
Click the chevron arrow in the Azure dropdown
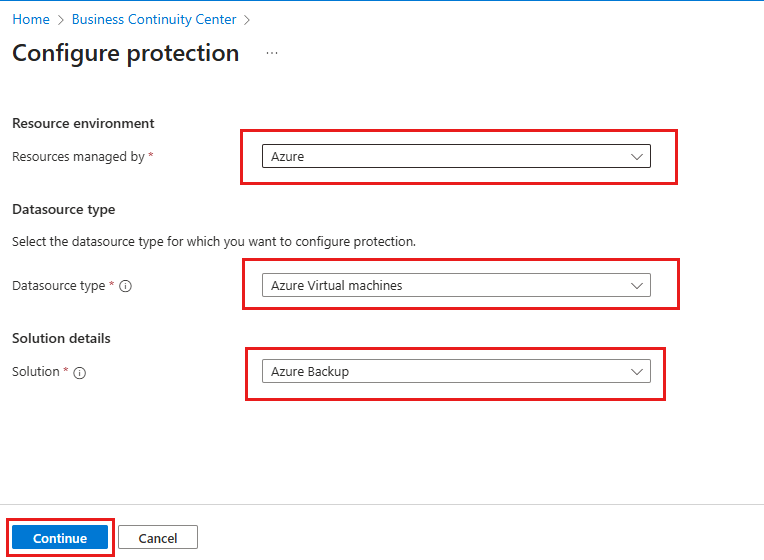(637, 157)
